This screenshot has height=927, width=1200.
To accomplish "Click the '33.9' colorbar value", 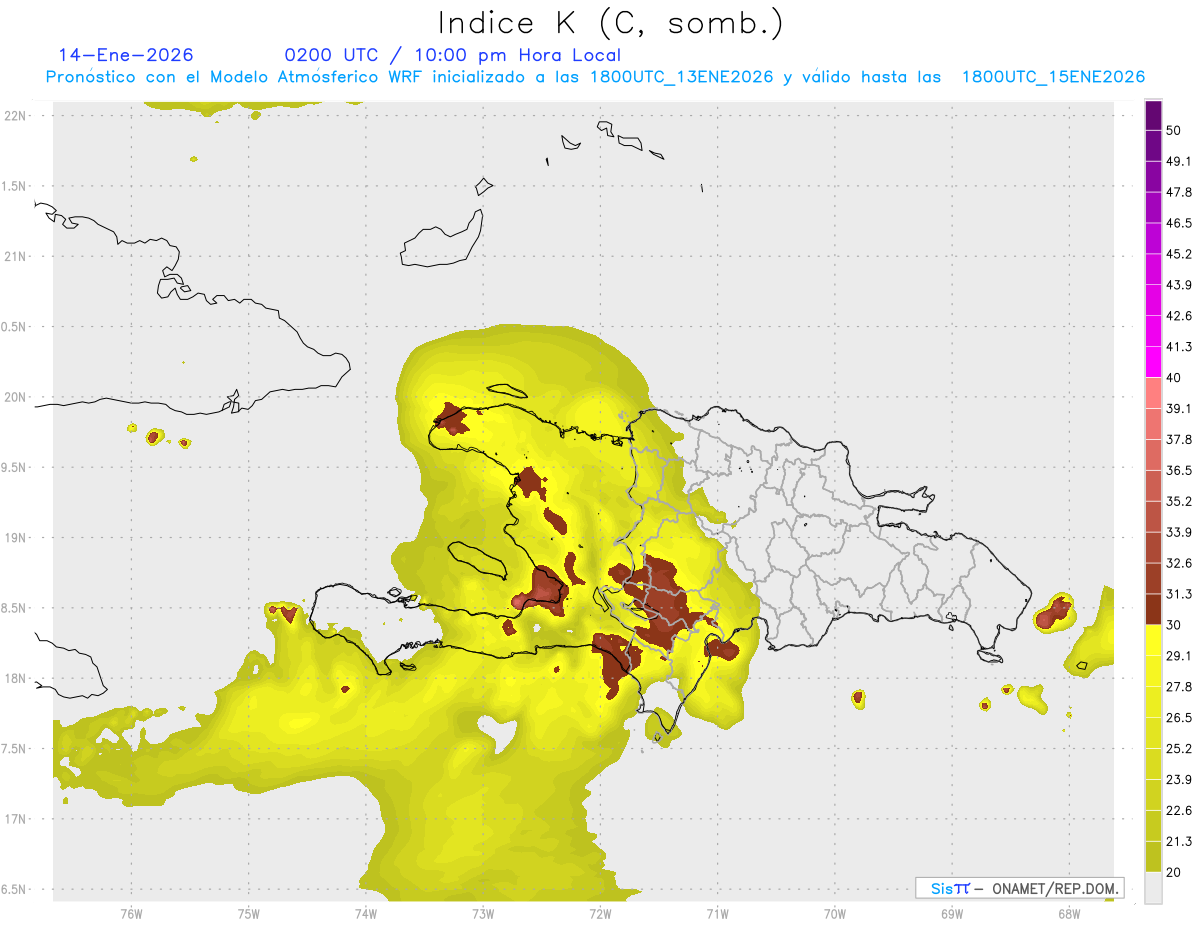I will (1179, 532).
